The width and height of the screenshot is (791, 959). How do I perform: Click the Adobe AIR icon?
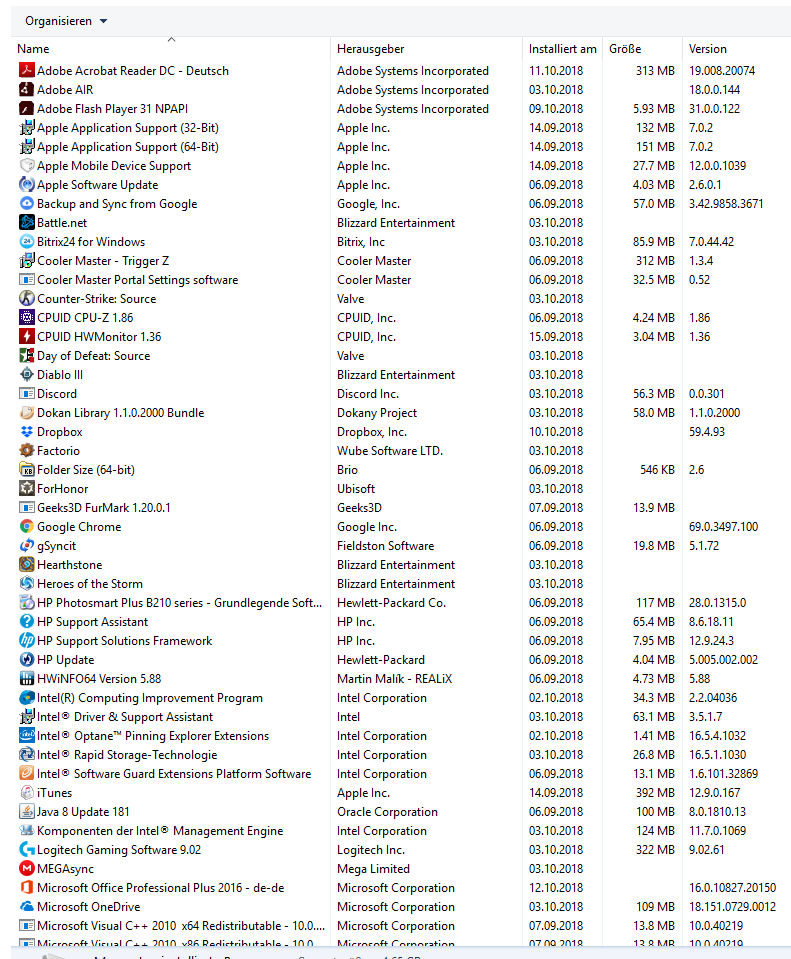click(x=26, y=89)
